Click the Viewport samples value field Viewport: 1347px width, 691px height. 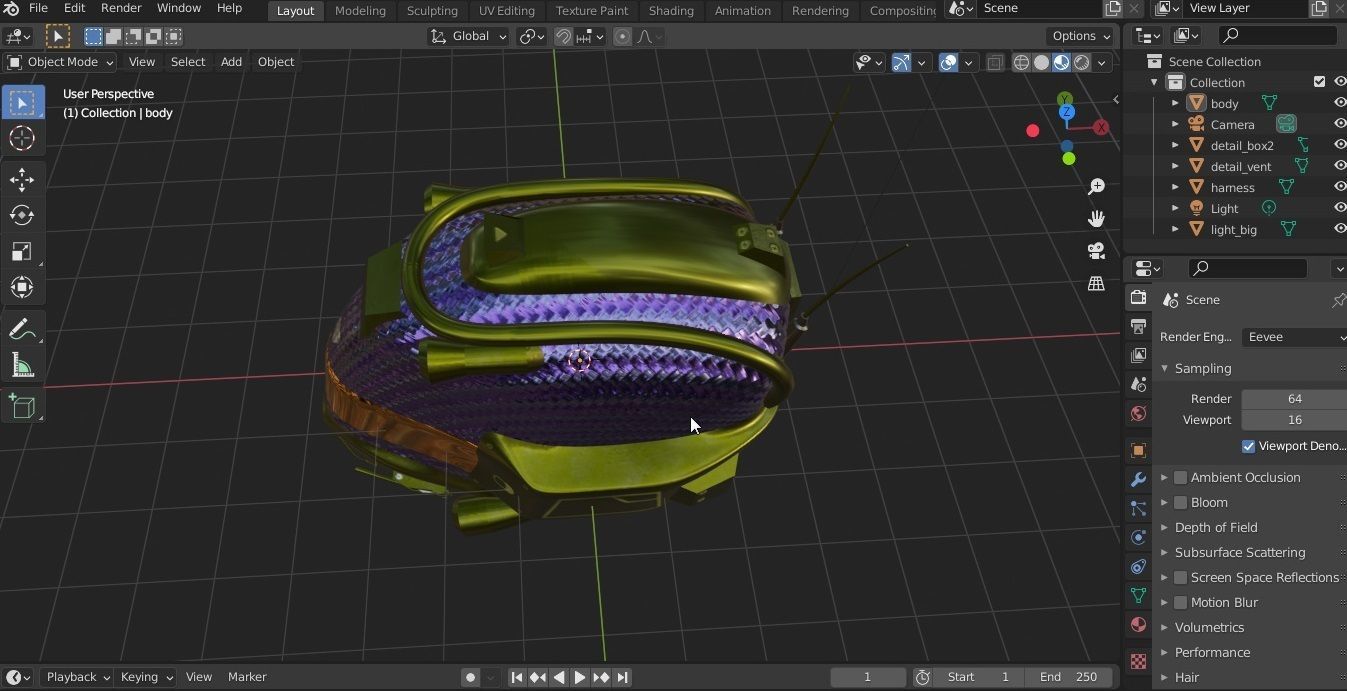point(1294,420)
